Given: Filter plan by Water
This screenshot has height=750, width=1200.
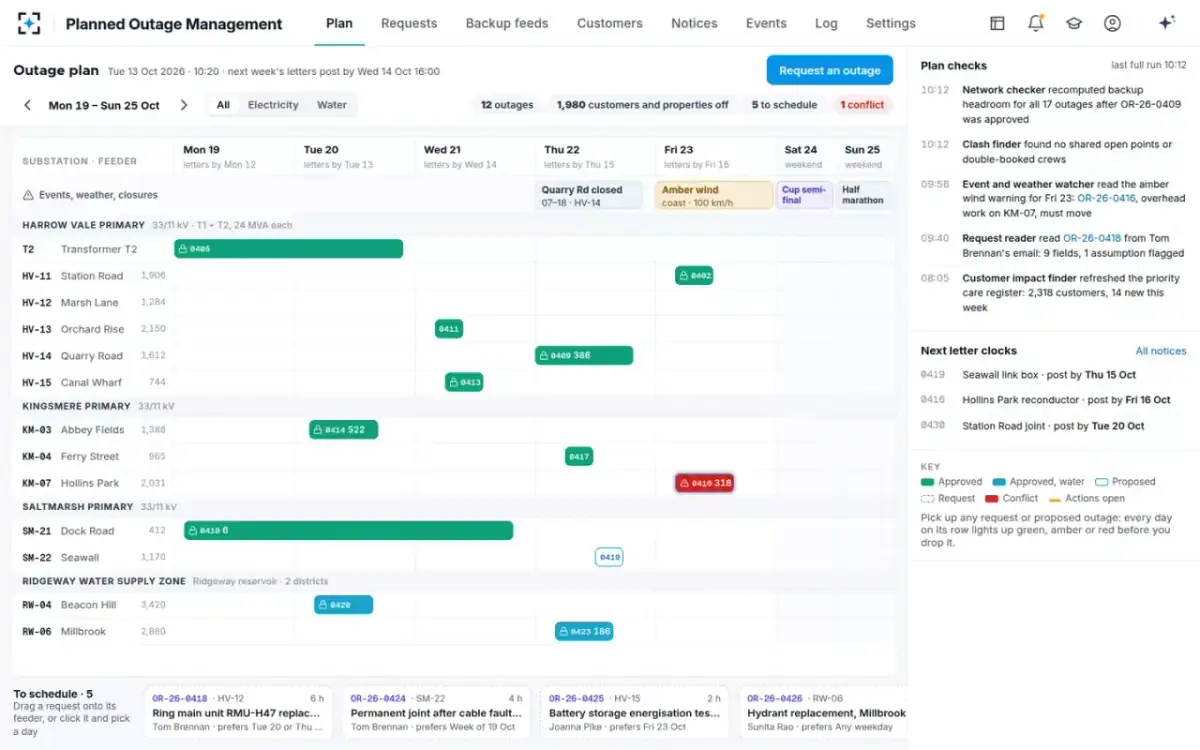Looking at the screenshot, I should coord(332,105).
